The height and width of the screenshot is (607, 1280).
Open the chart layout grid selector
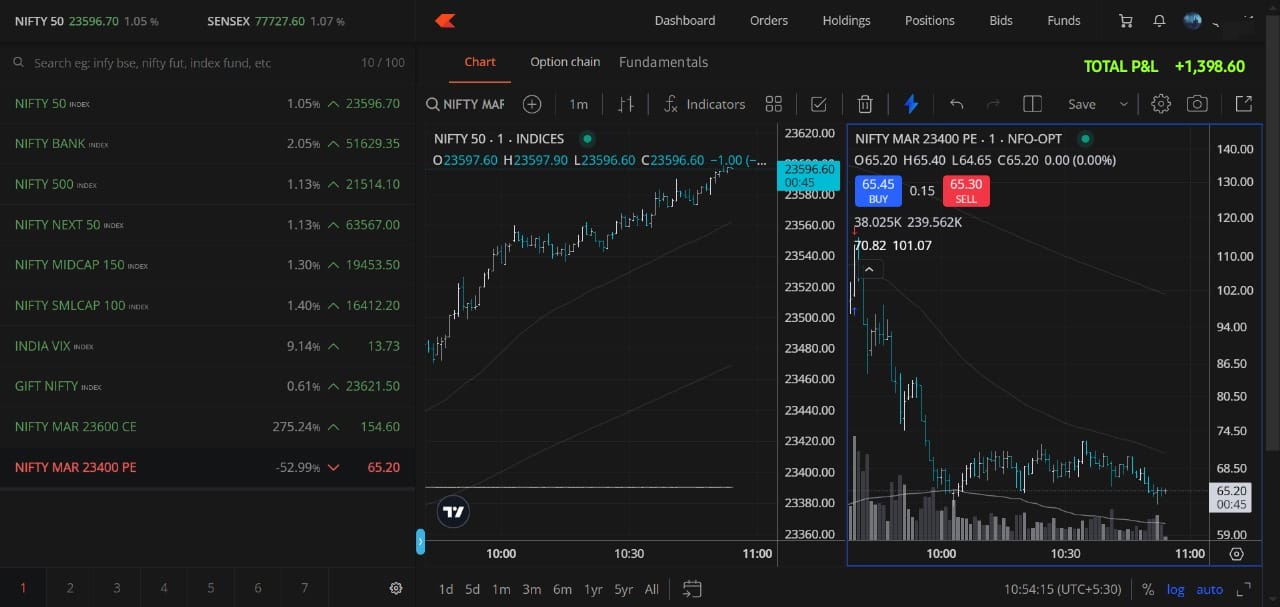(773, 104)
